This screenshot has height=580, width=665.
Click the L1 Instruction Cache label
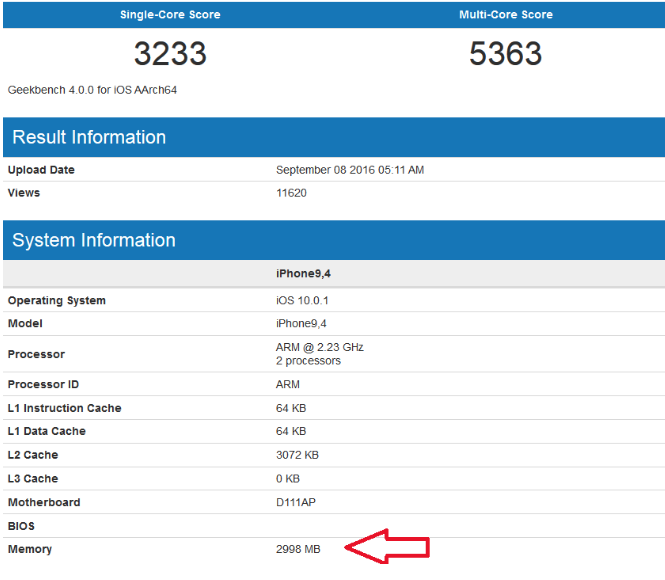64,408
